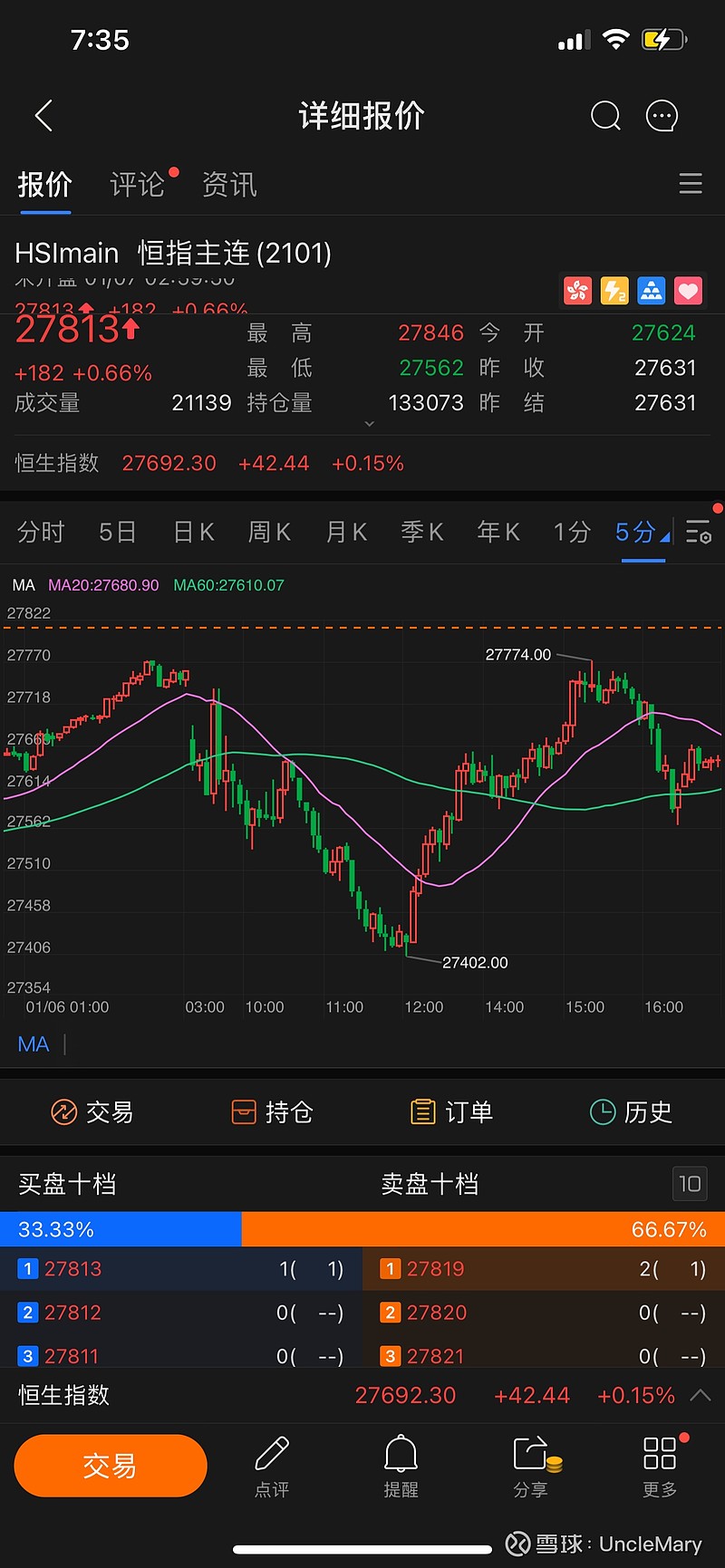Image resolution: width=725 pixels, height=1568 pixels.
Task: Tap the sell ratio 66.67% bar
Action: (483, 1229)
